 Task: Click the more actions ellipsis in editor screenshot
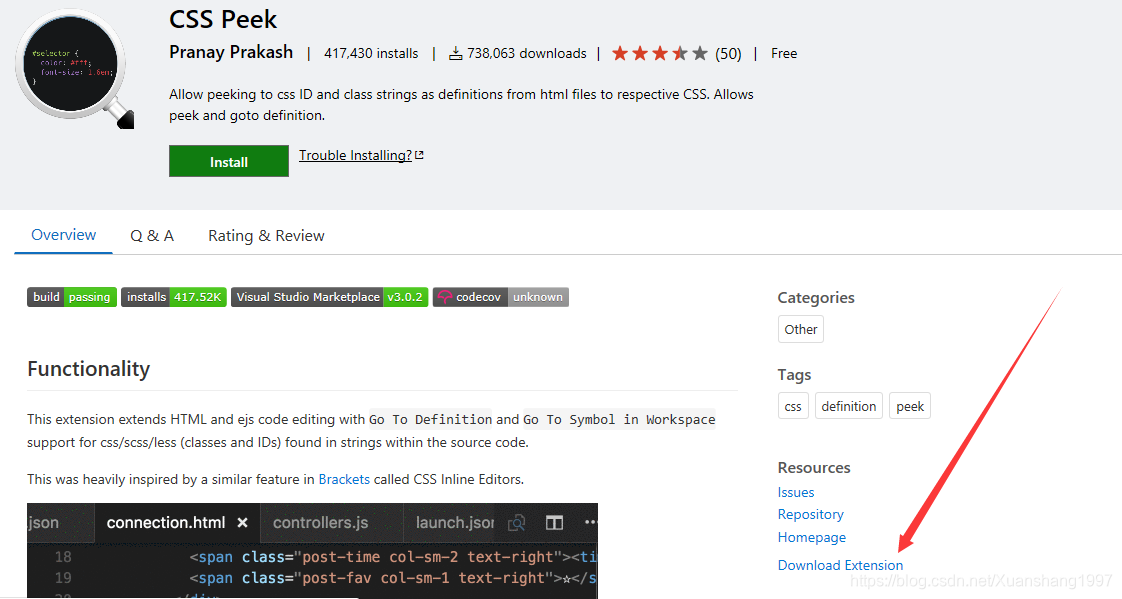(590, 522)
